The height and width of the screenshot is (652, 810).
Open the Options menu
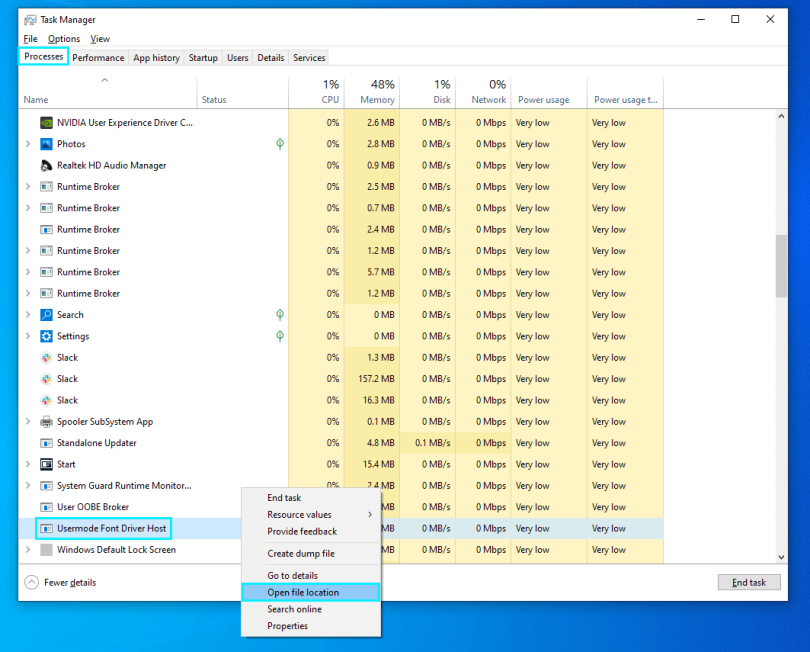click(63, 38)
